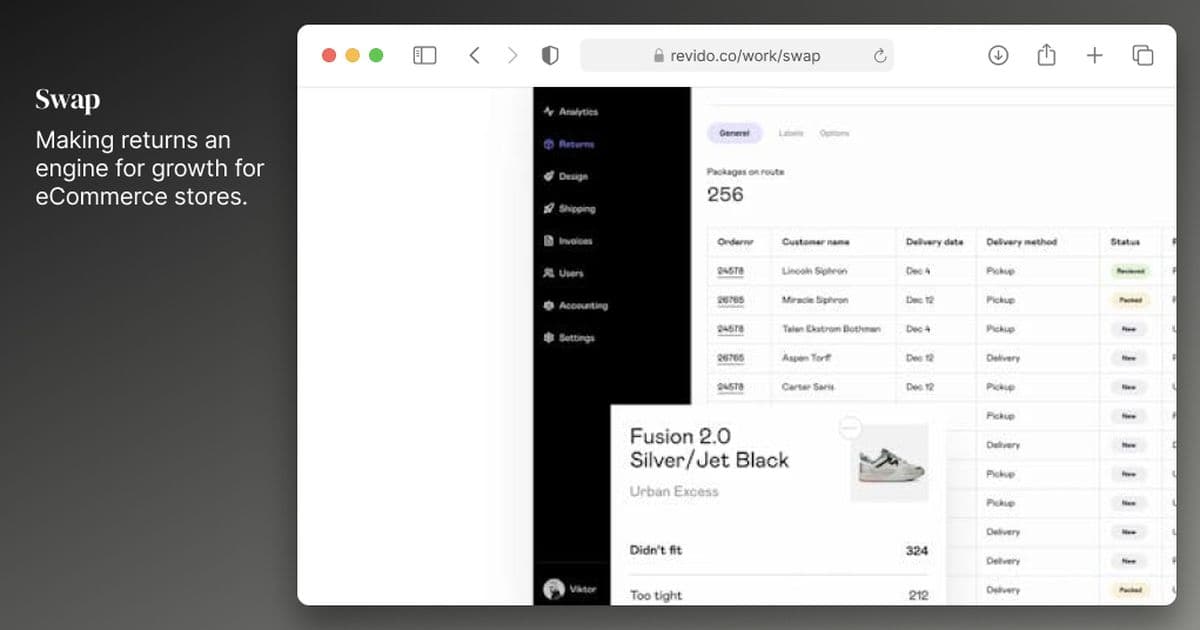The image size is (1200, 630).
Task: Reload the page with the refresh icon
Action: (880, 56)
